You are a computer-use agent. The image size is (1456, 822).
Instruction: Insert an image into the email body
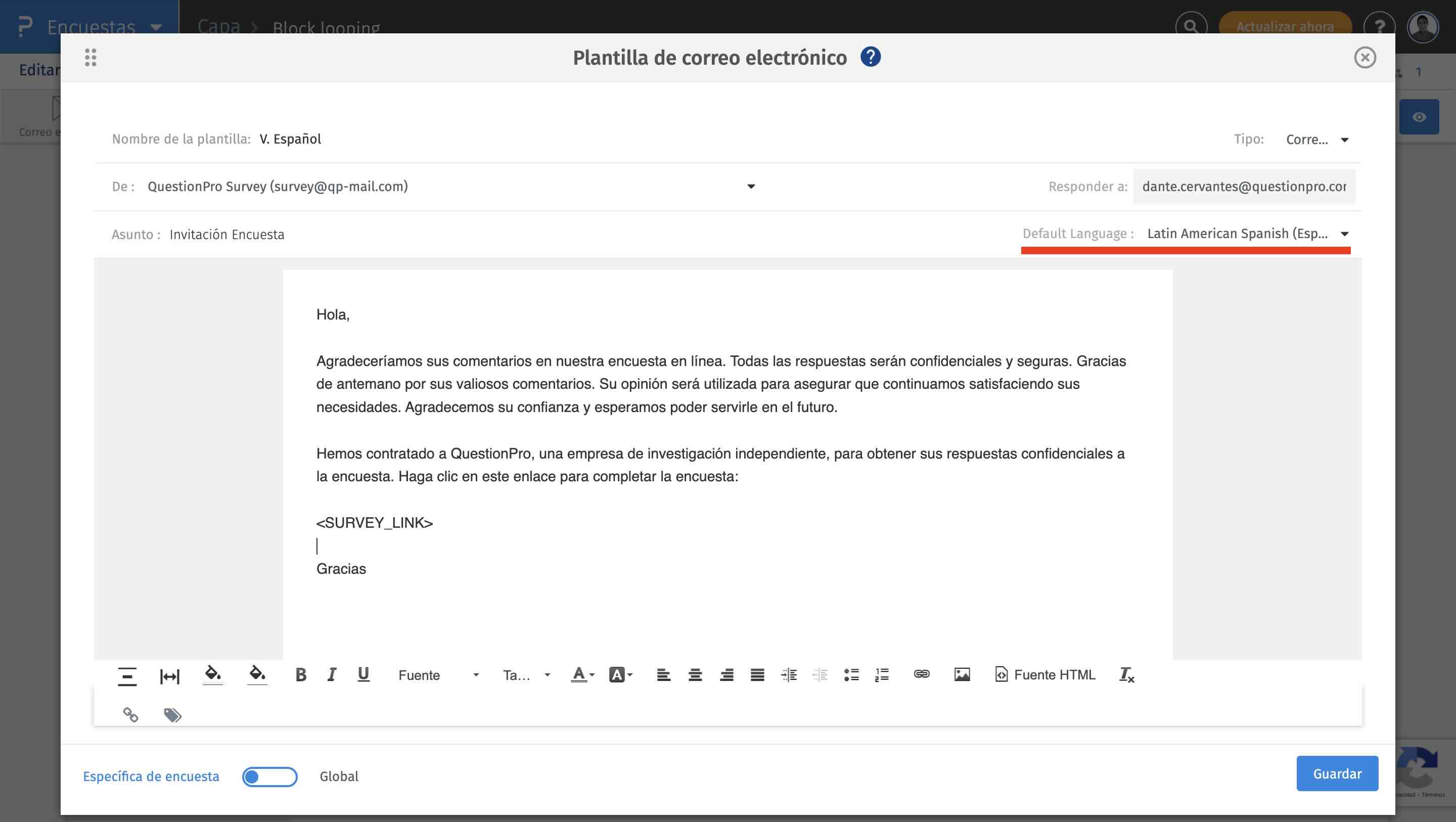(x=962, y=674)
